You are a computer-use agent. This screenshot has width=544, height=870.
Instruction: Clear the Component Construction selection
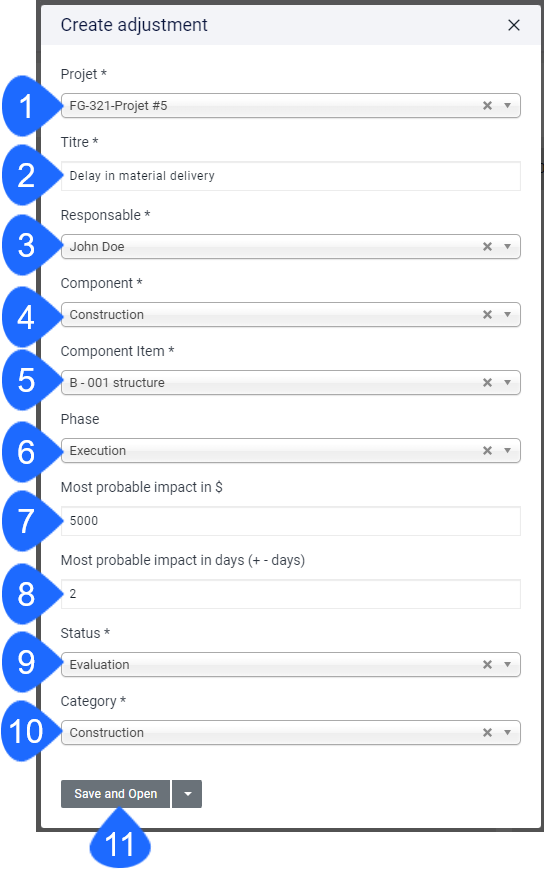pyautogui.click(x=487, y=315)
